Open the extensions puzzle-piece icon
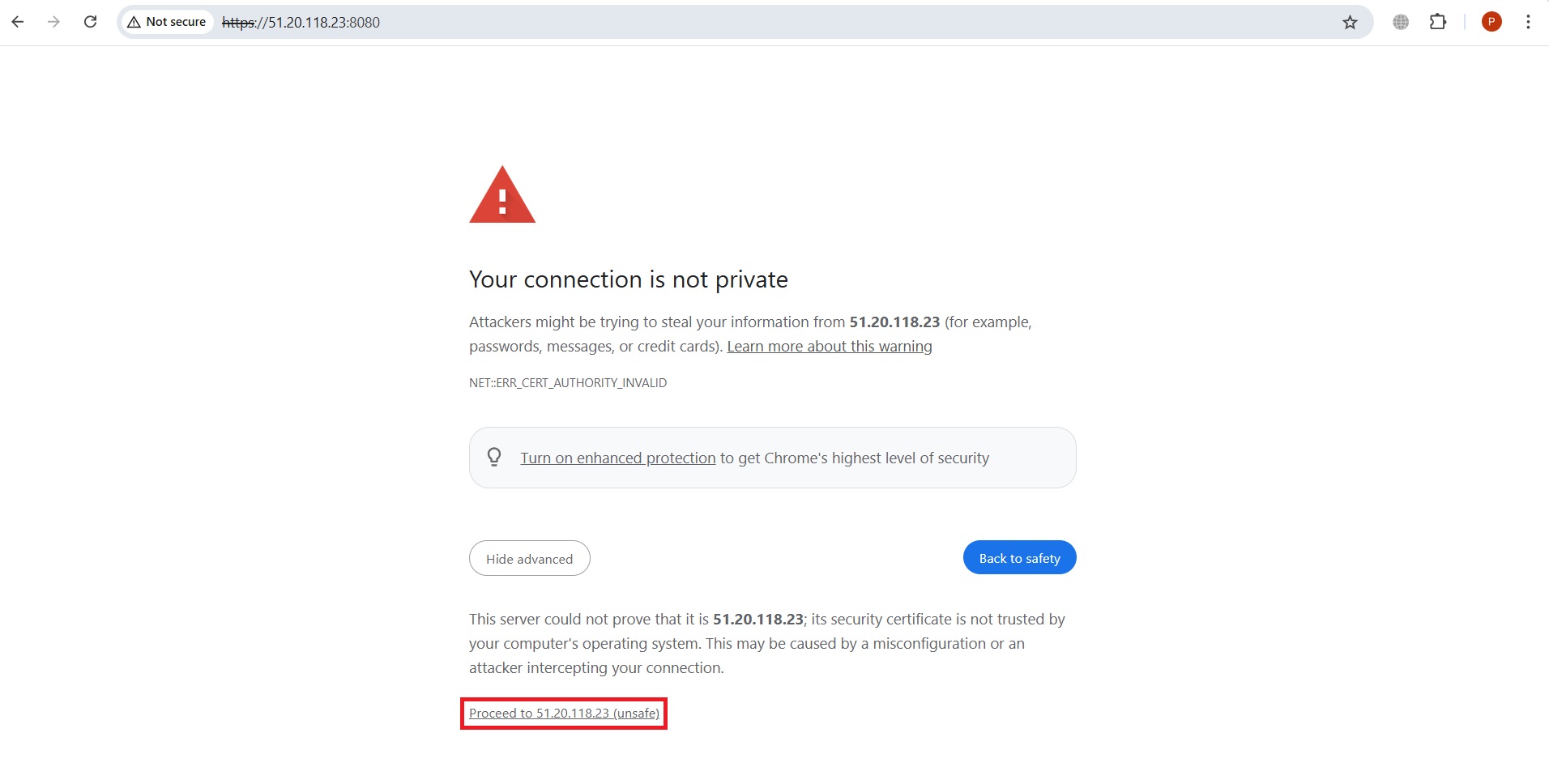1549x784 pixels. [x=1440, y=22]
